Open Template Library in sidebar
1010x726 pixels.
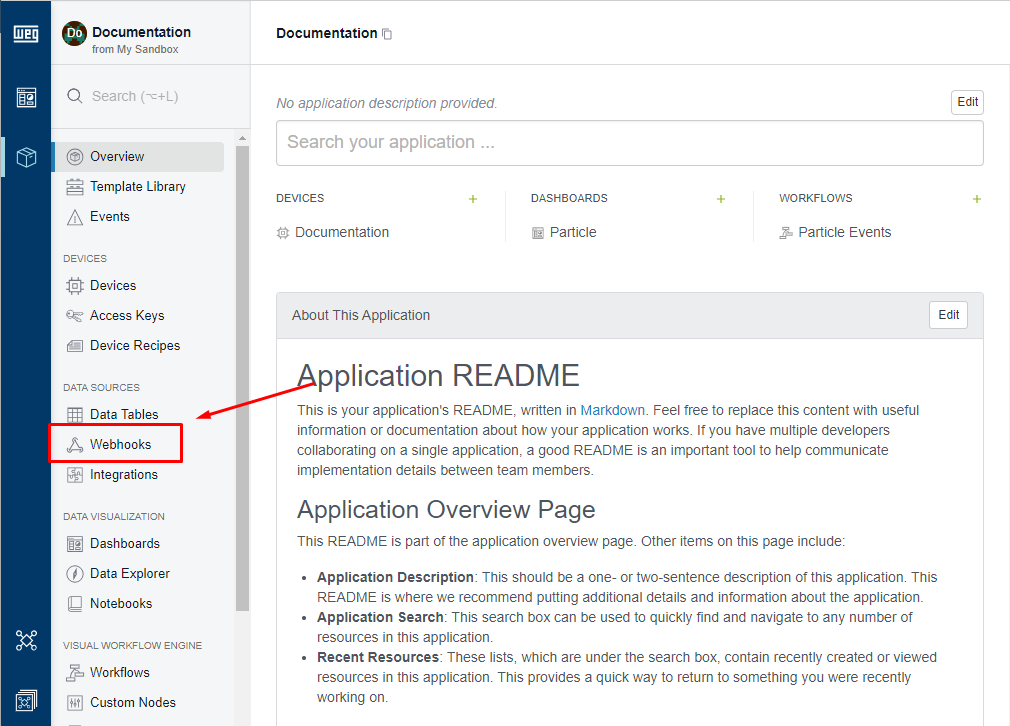click(139, 187)
